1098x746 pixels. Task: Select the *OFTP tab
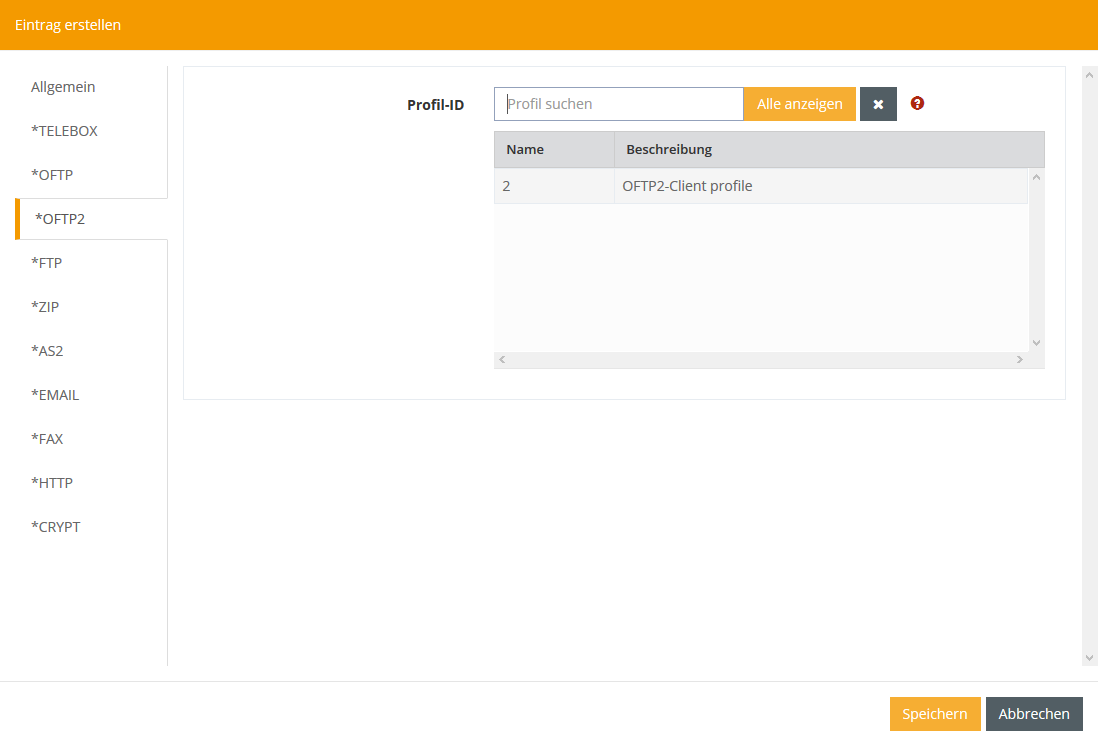pos(52,175)
